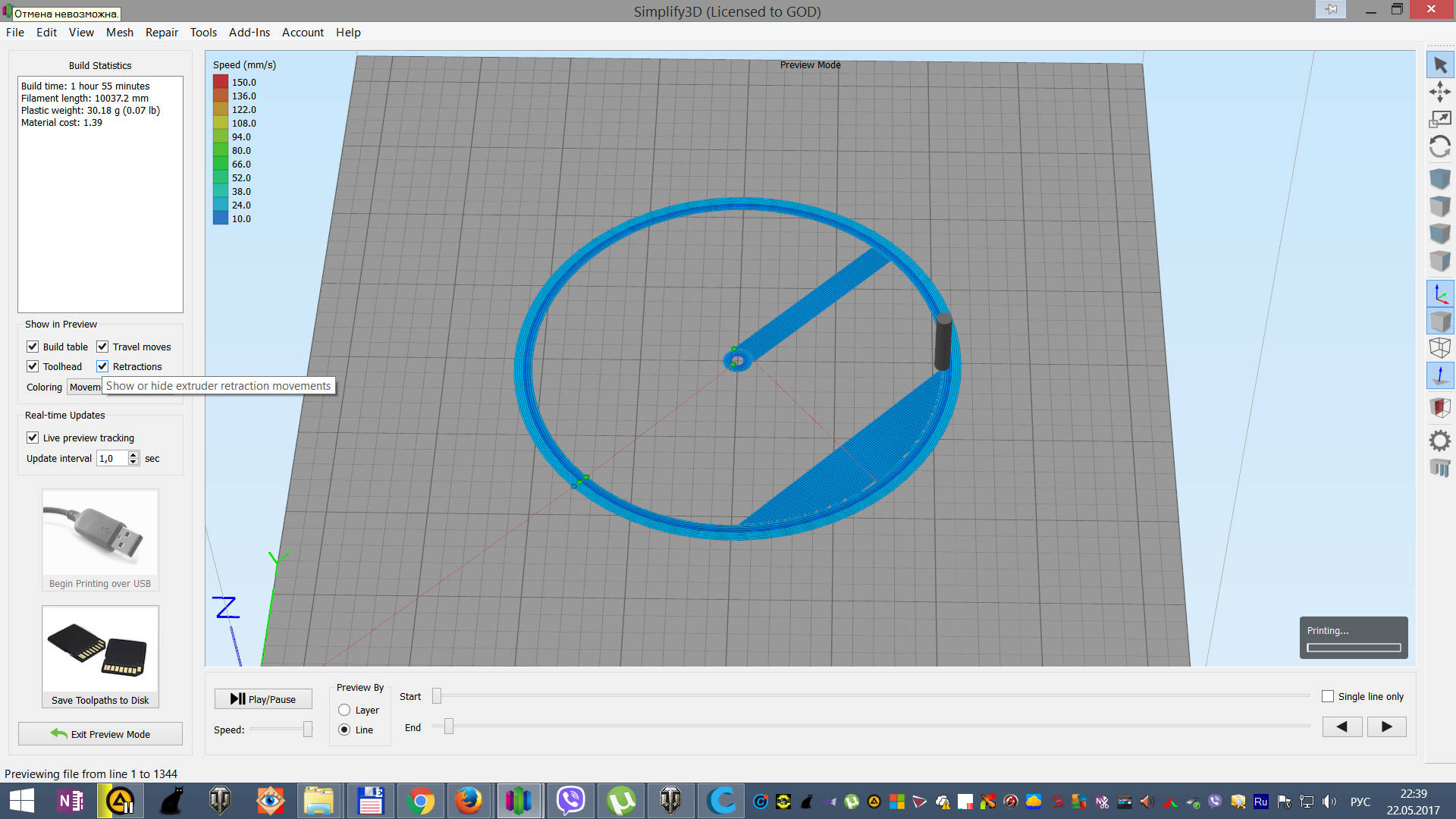Select the arrow selection tool

(1439, 66)
